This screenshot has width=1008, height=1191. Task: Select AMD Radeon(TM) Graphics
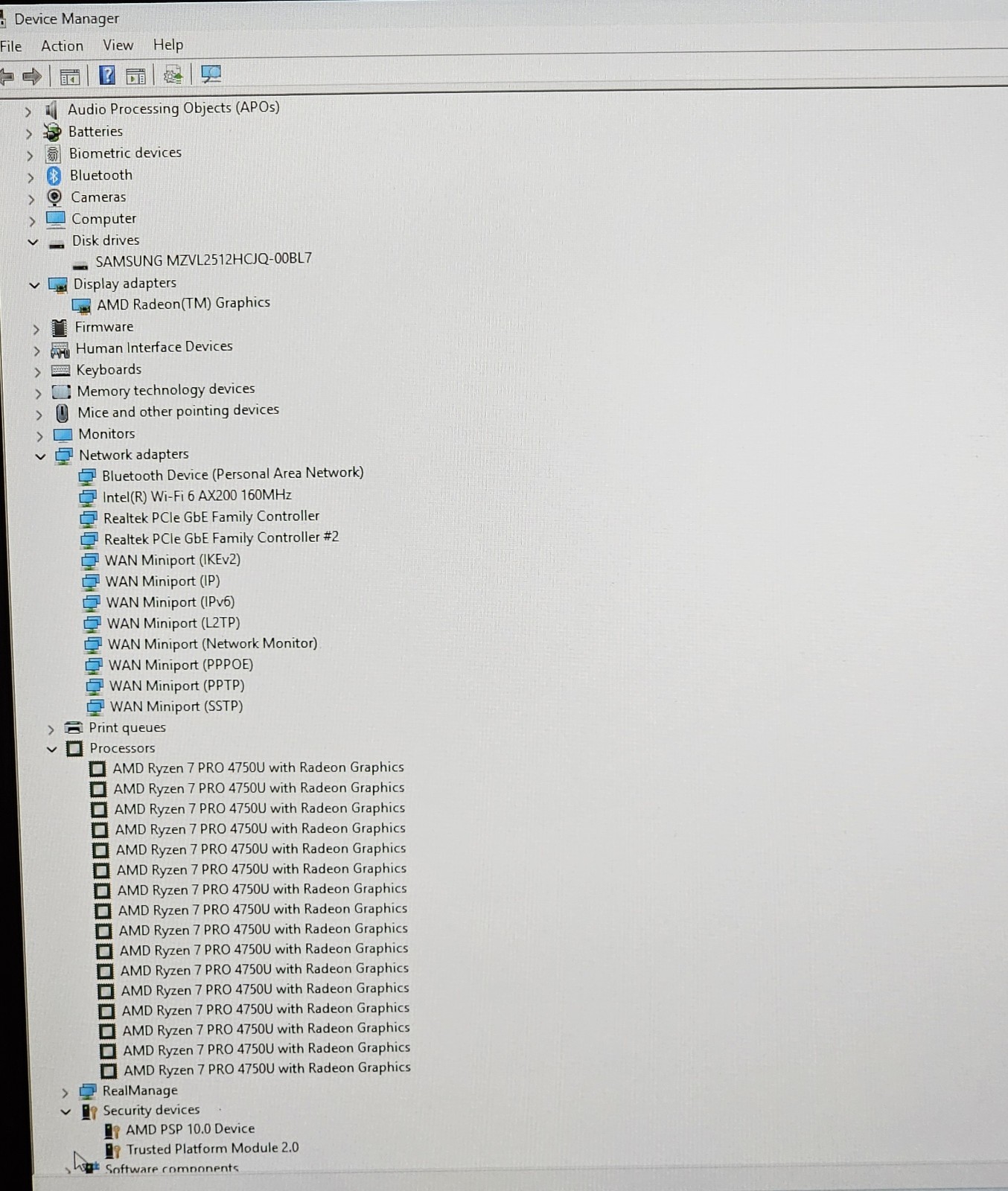coord(183,303)
